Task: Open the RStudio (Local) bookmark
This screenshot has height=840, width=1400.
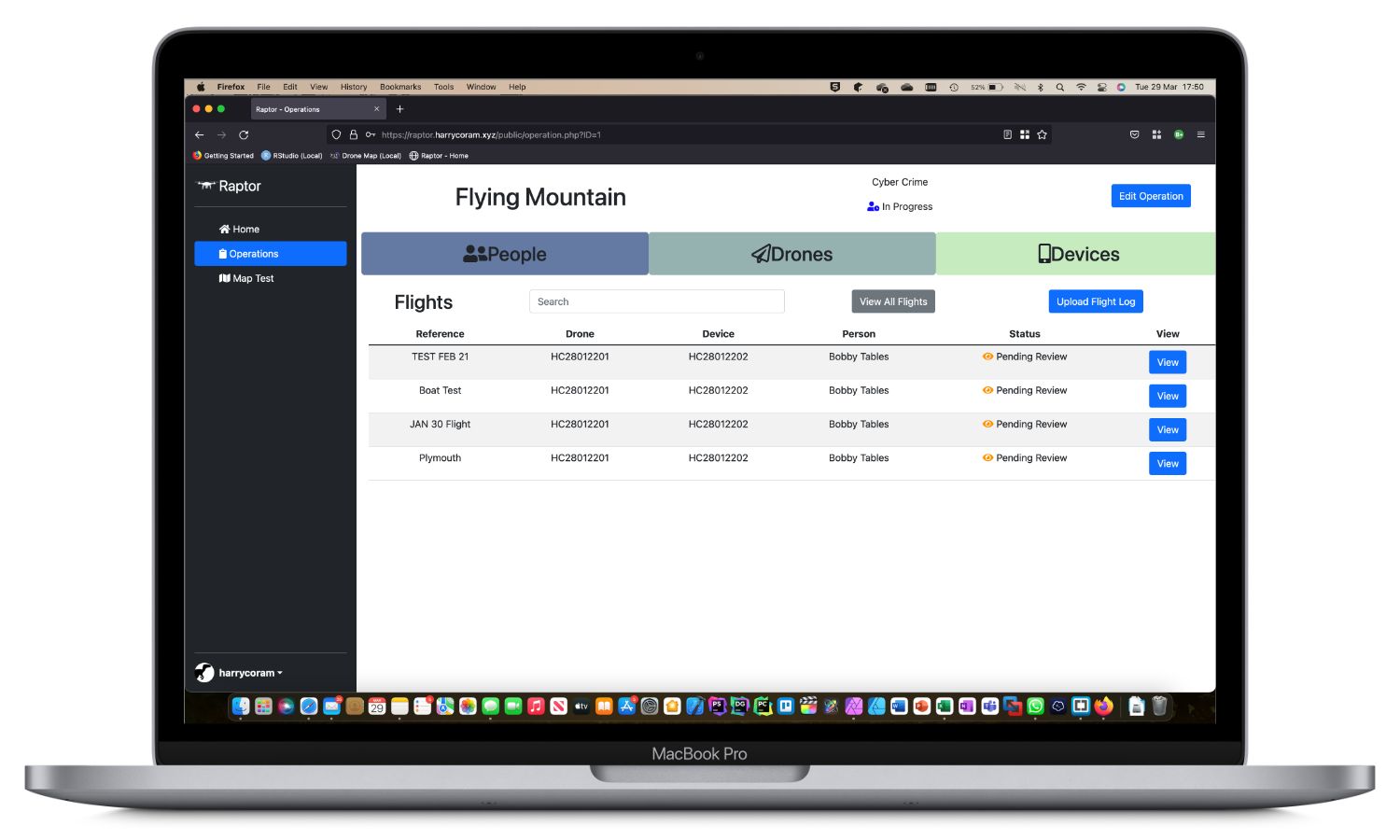Action: point(292,156)
